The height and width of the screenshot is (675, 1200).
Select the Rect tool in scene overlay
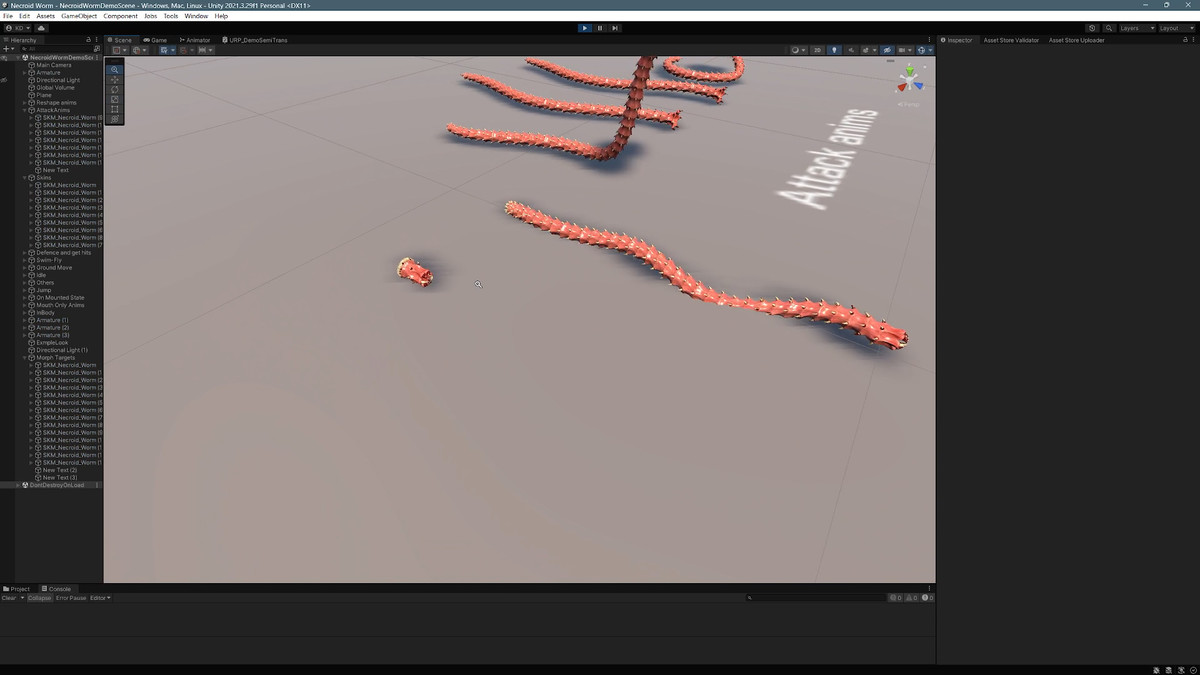click(115, 109)
